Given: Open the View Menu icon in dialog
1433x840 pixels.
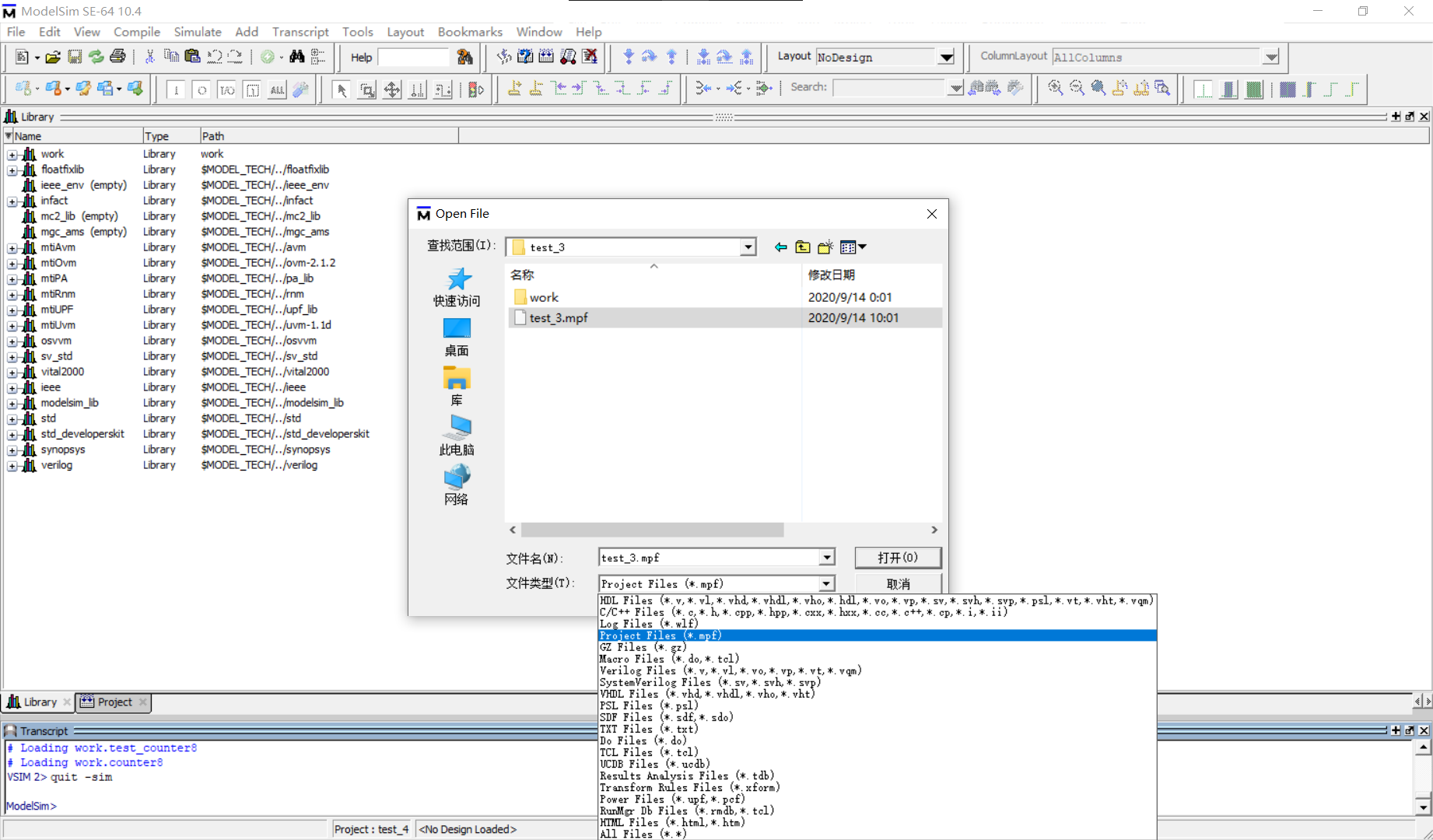Looking at the screenshot, I should click(853, 247).
